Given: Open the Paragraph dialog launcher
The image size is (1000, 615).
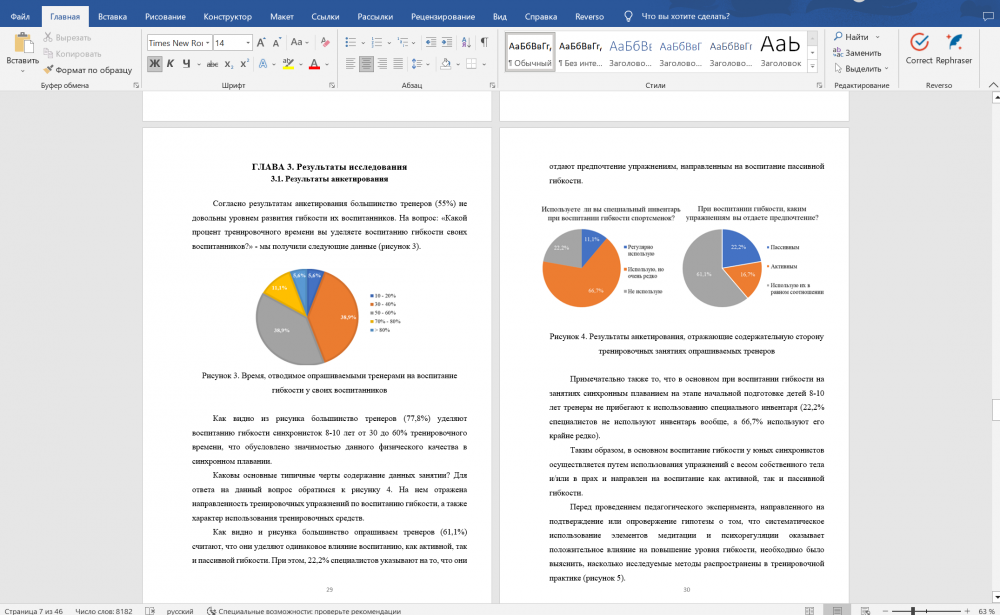Looking at the screenshot, I should click(492, 85).
